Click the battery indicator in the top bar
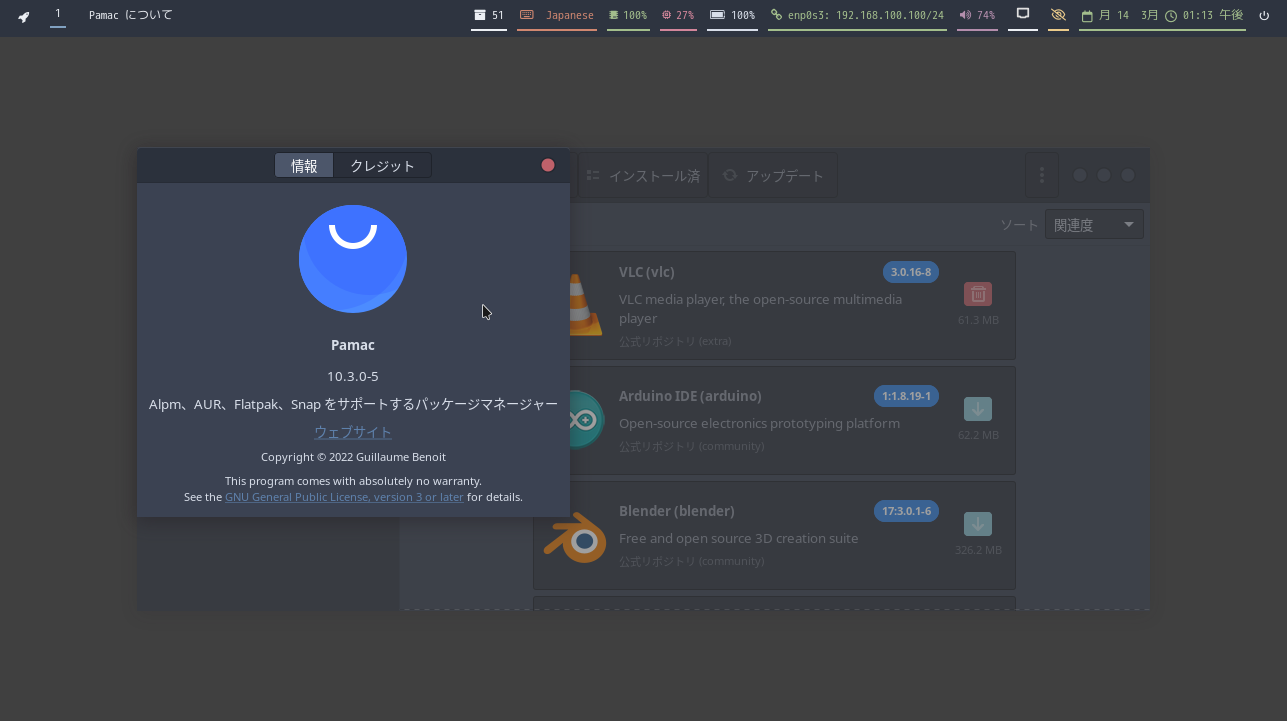This screenshot has width=1287, height=721. point(732,15)
